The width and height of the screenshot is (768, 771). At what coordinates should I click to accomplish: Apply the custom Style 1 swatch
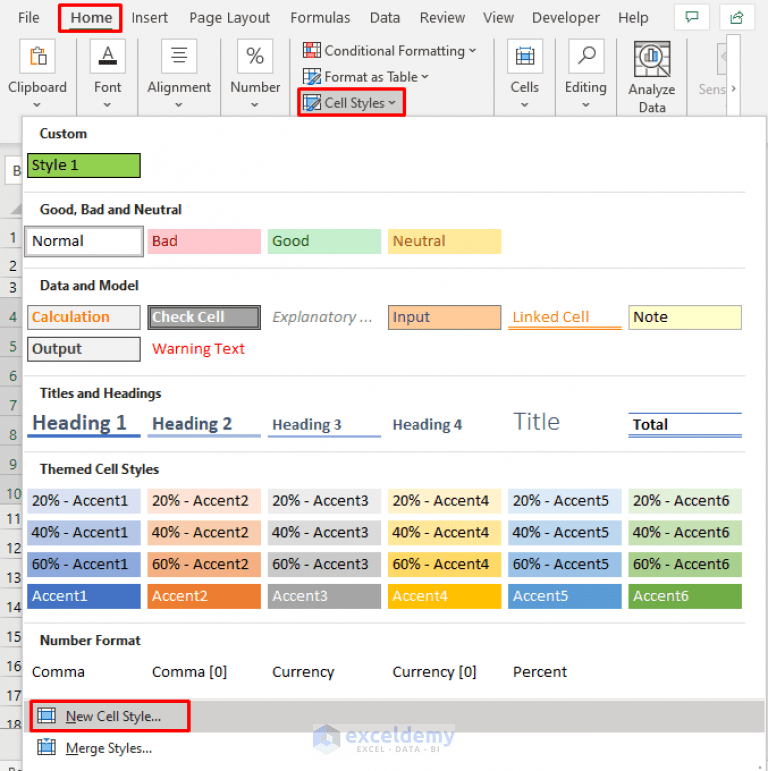click(84, 165)
